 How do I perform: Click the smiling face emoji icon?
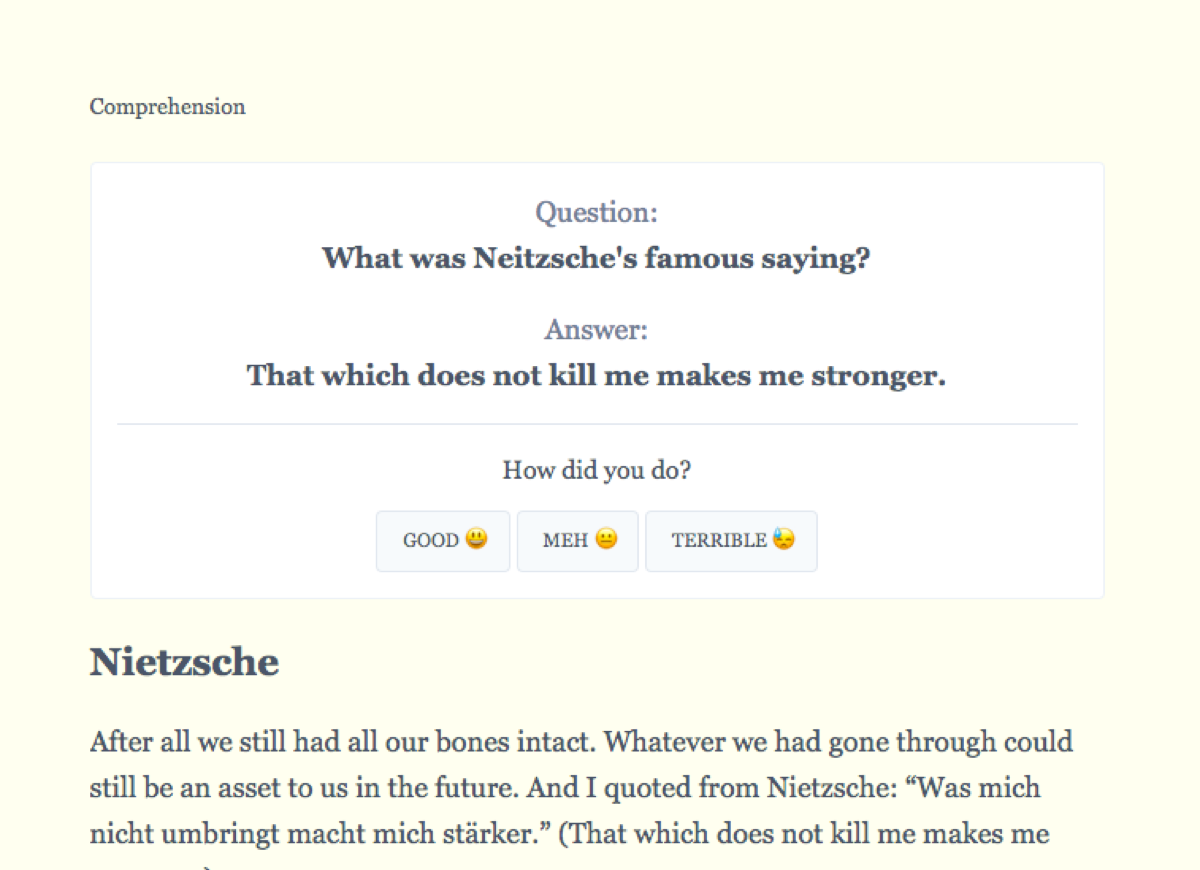pyautogui.click(x=476, y=539)
